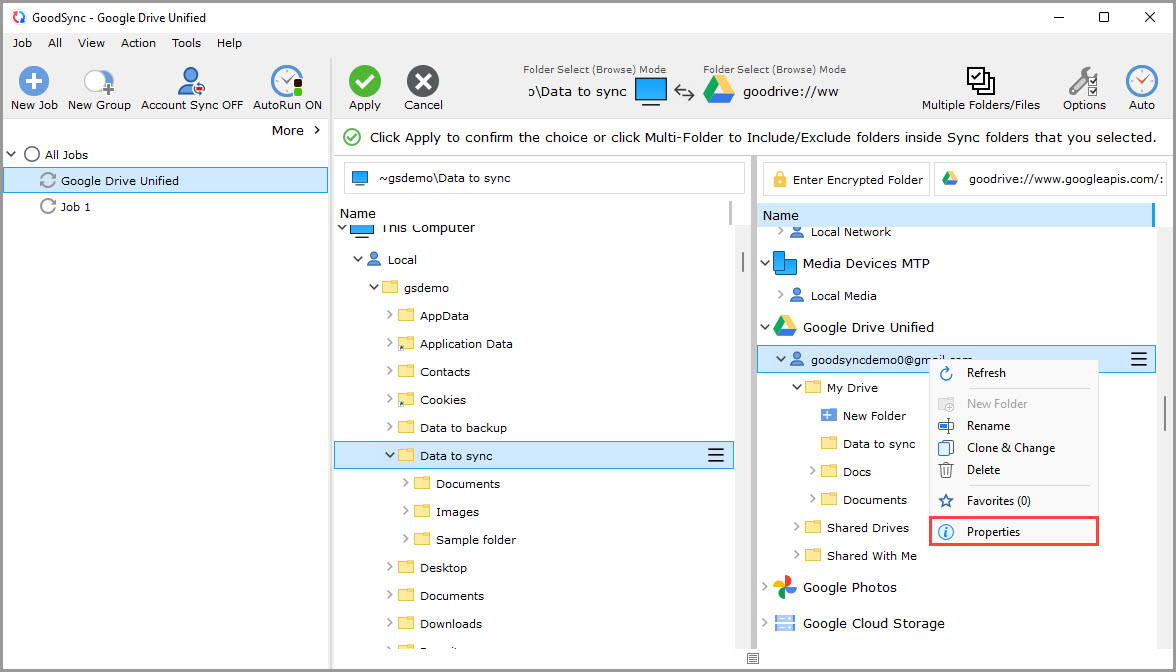Click the Google Cloud Storage icon
The height and width of the screenshot is (672, 1176).
784,623
